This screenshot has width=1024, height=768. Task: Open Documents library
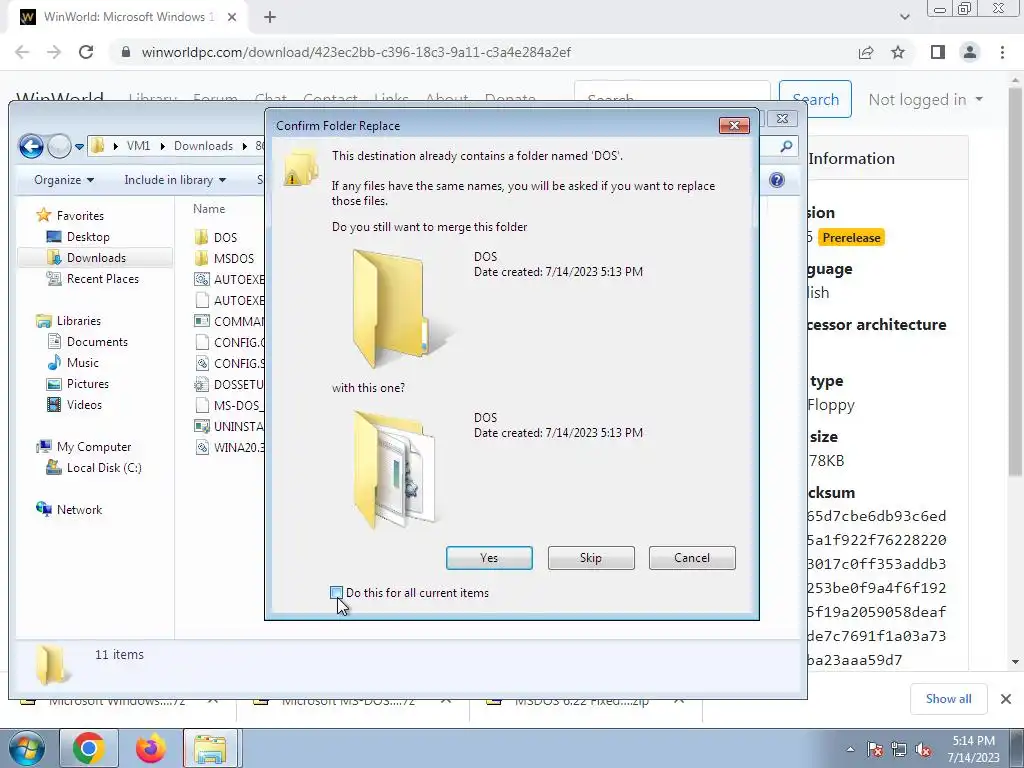[x=97, y=342]
